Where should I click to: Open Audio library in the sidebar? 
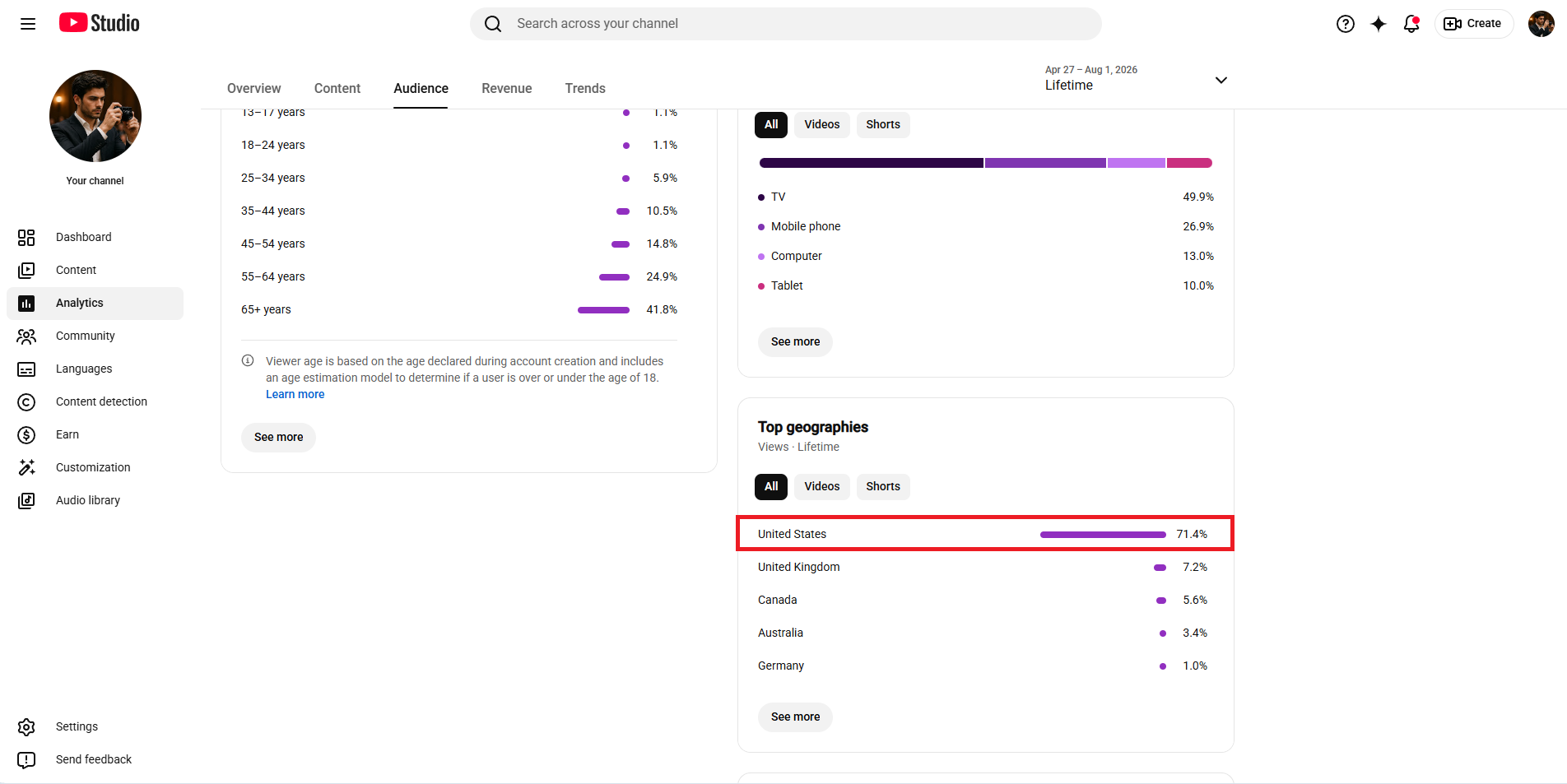[x=95, y=501]
